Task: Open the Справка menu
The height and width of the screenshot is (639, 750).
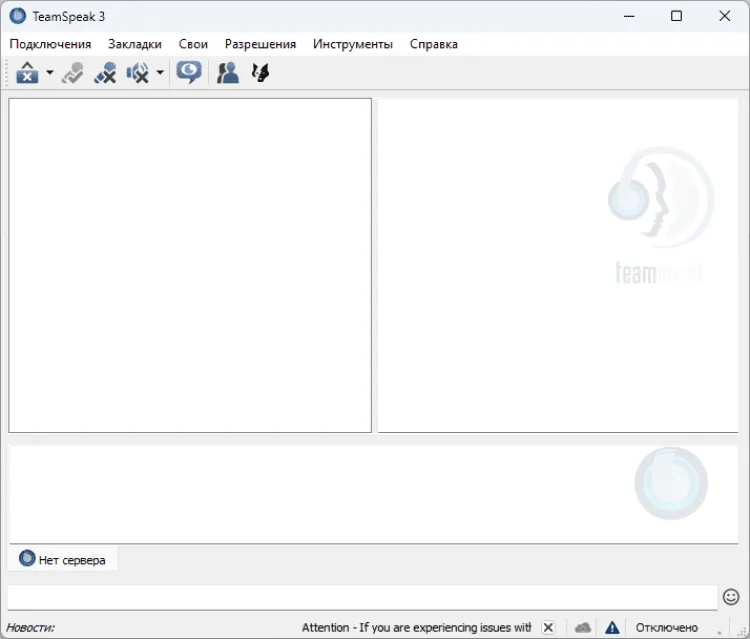Action: (434, 44)
